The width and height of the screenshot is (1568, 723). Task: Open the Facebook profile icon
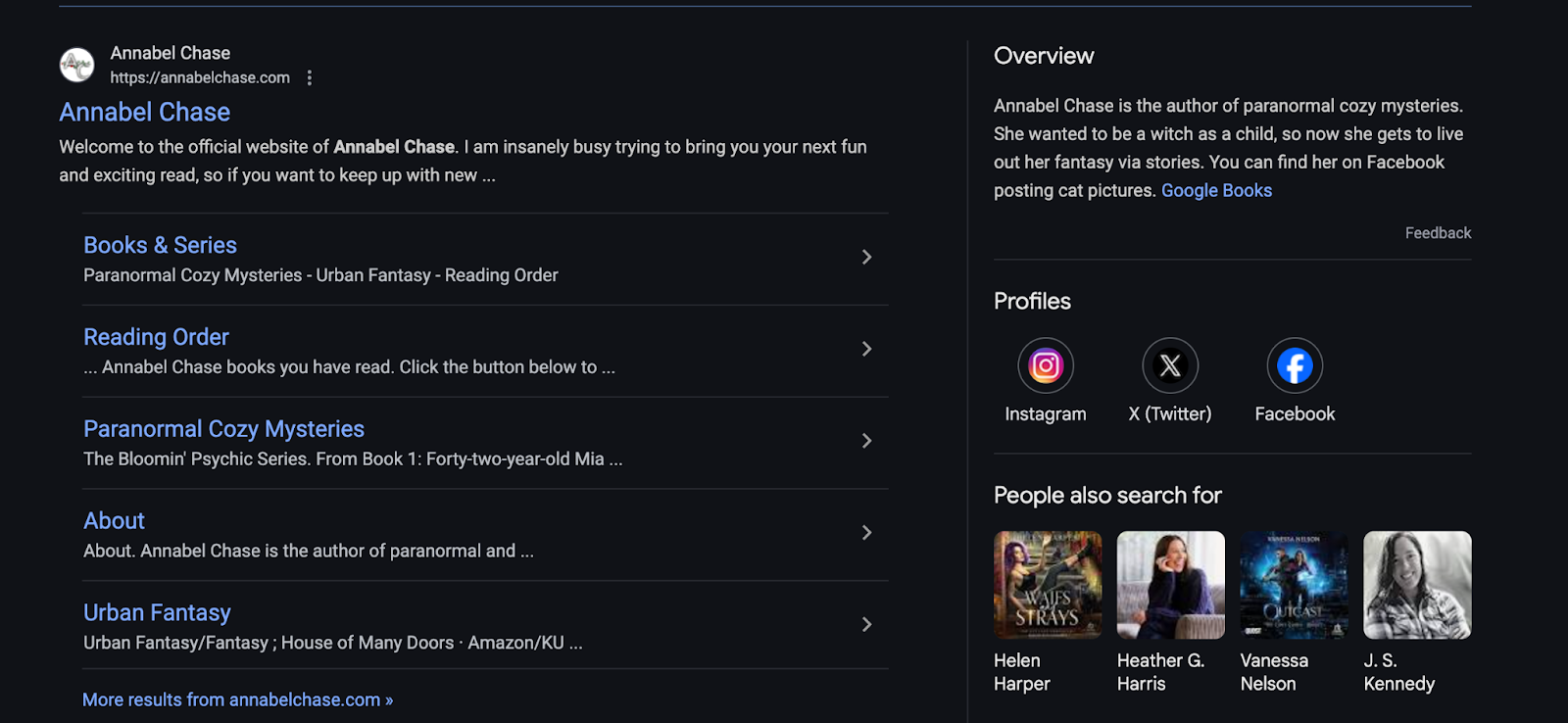[1295, 365]
